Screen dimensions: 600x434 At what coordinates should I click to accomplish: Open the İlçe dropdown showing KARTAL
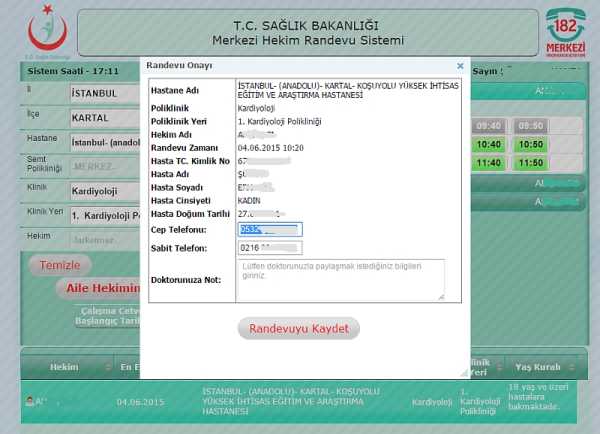coord(105,118)
